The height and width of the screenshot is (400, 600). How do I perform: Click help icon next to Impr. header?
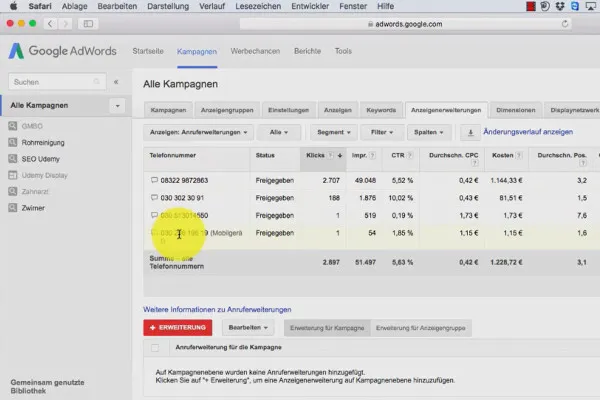(x=372, y=155)
